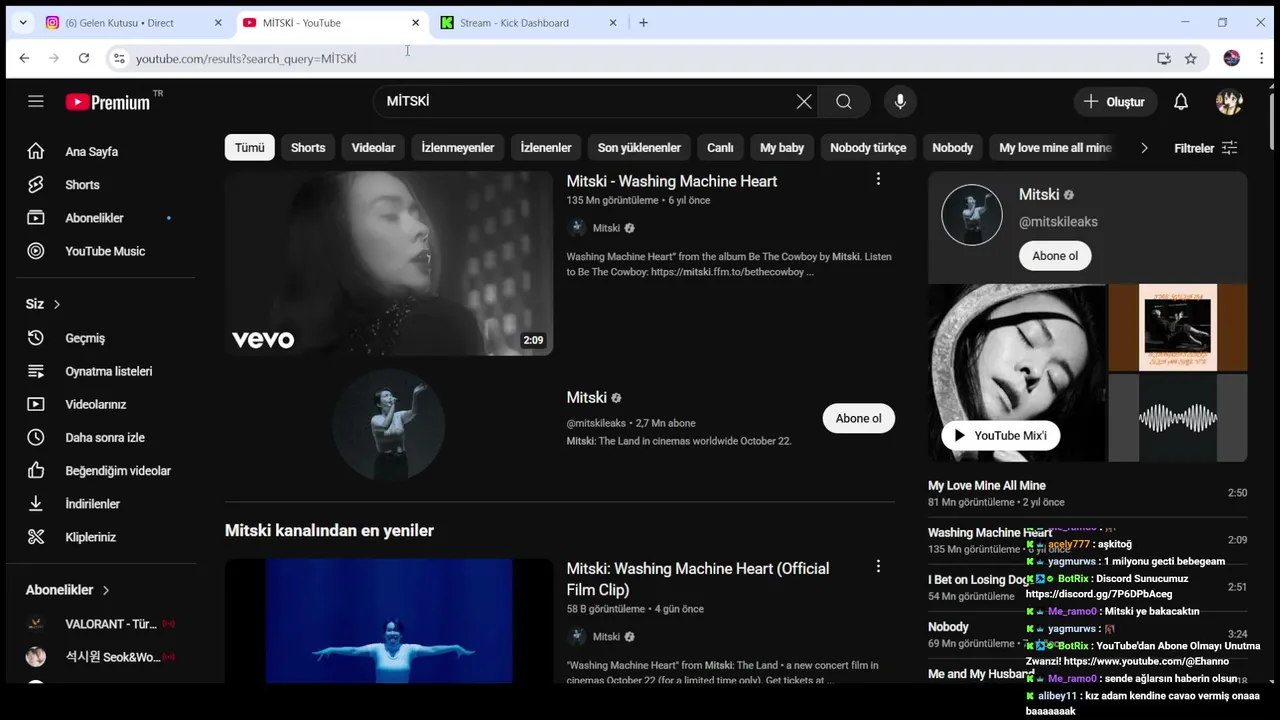The height and width of the screenshot is (720, 1280).
Task: Select the Videolar filter chip
Action: [x=373, y=148]
